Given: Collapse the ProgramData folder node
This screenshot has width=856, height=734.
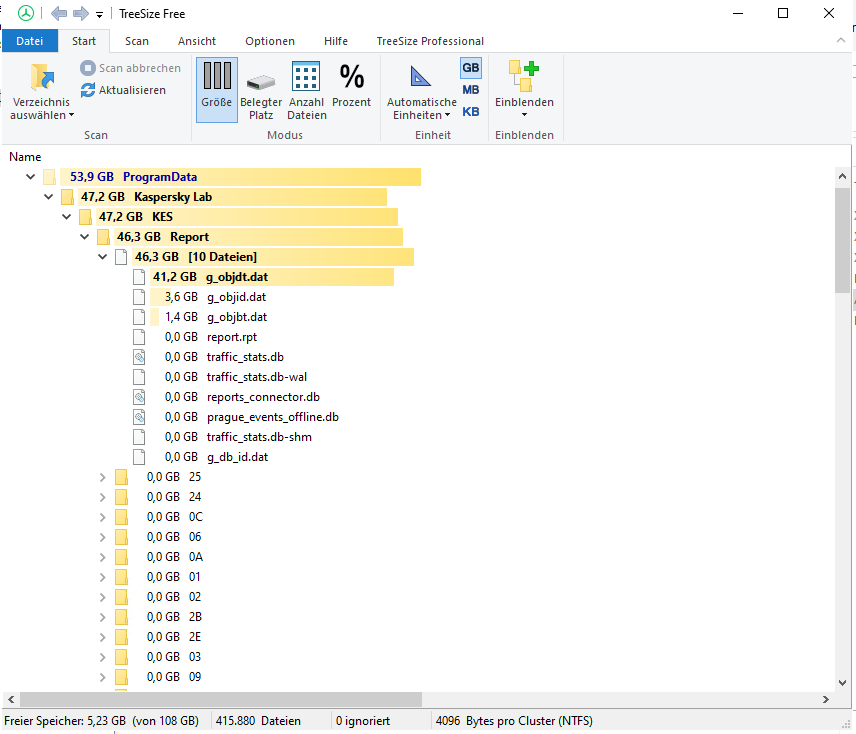Looking at the screenshot, I should click(30, 177).
